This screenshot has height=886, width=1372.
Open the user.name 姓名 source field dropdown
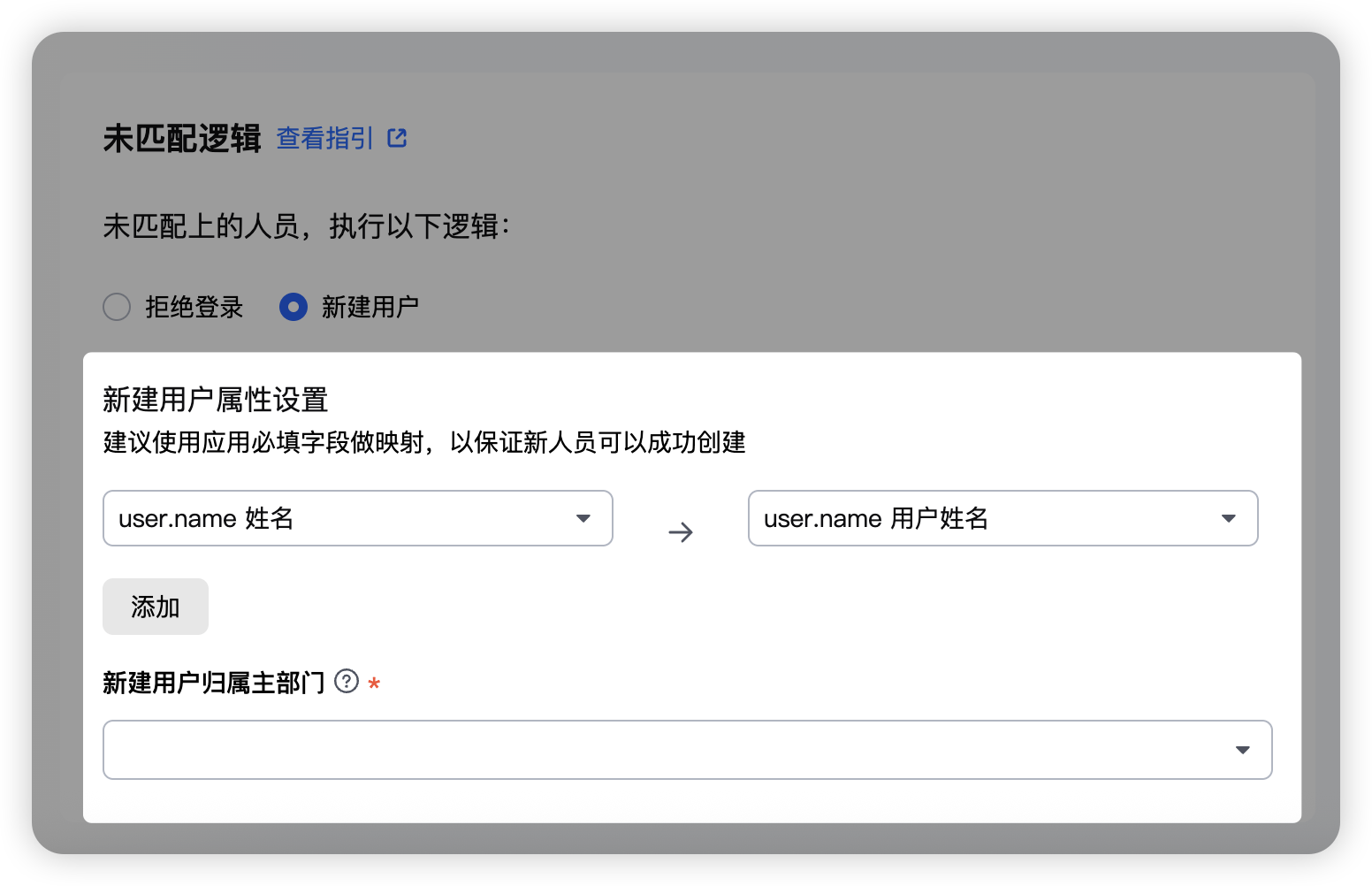[x=358, y=518]
